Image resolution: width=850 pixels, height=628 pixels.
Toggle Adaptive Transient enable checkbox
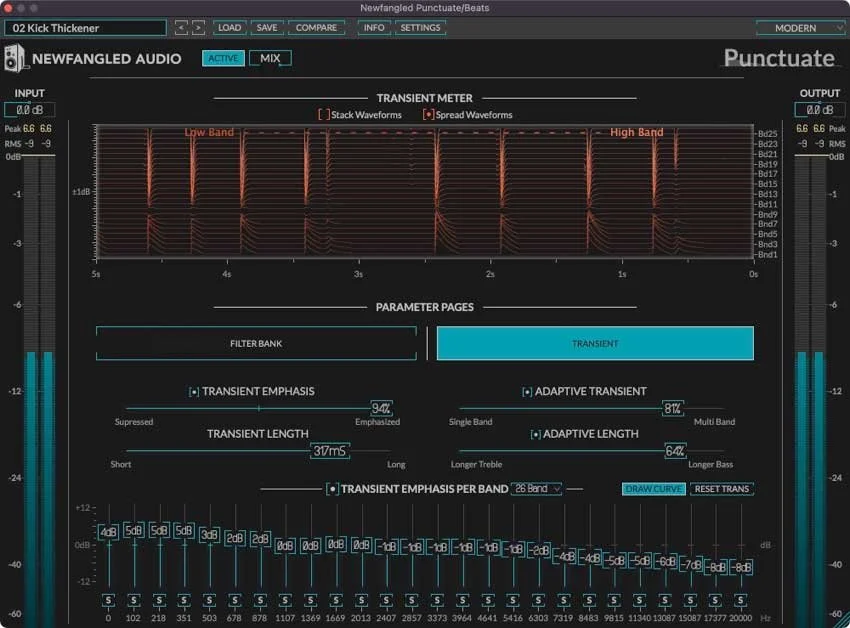click(x=526, y=392)
